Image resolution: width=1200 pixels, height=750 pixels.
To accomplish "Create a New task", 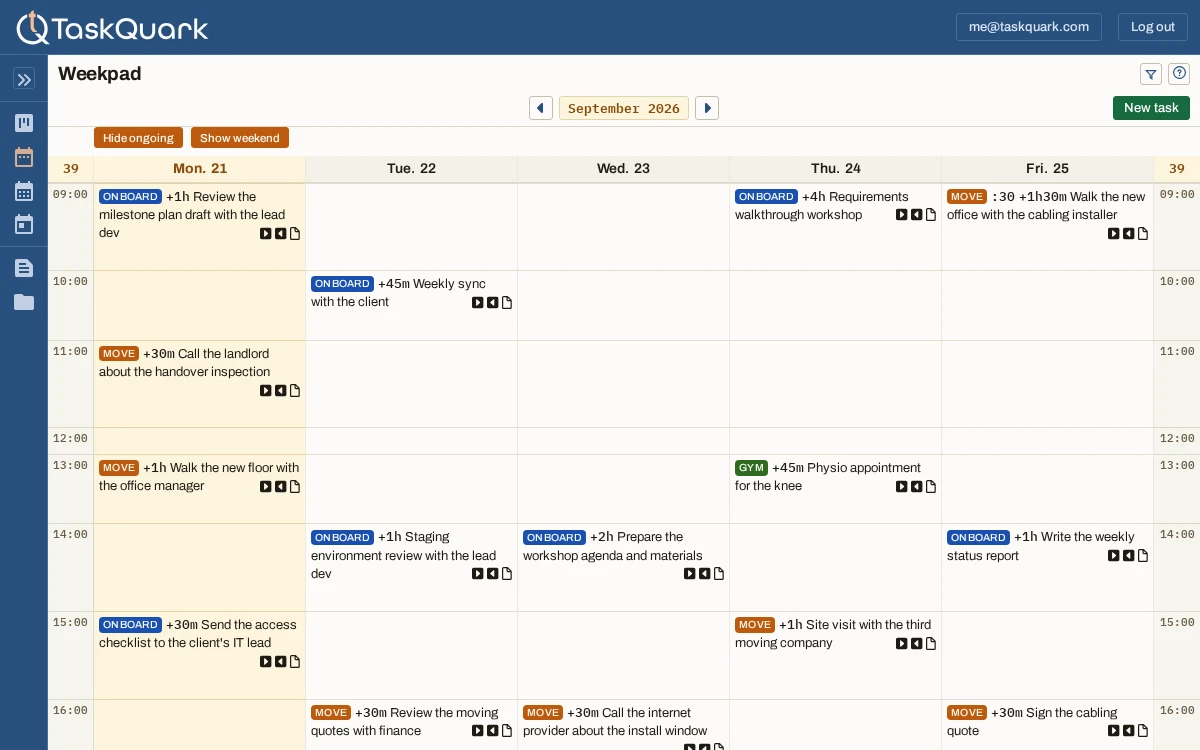I will point(1151,108).
